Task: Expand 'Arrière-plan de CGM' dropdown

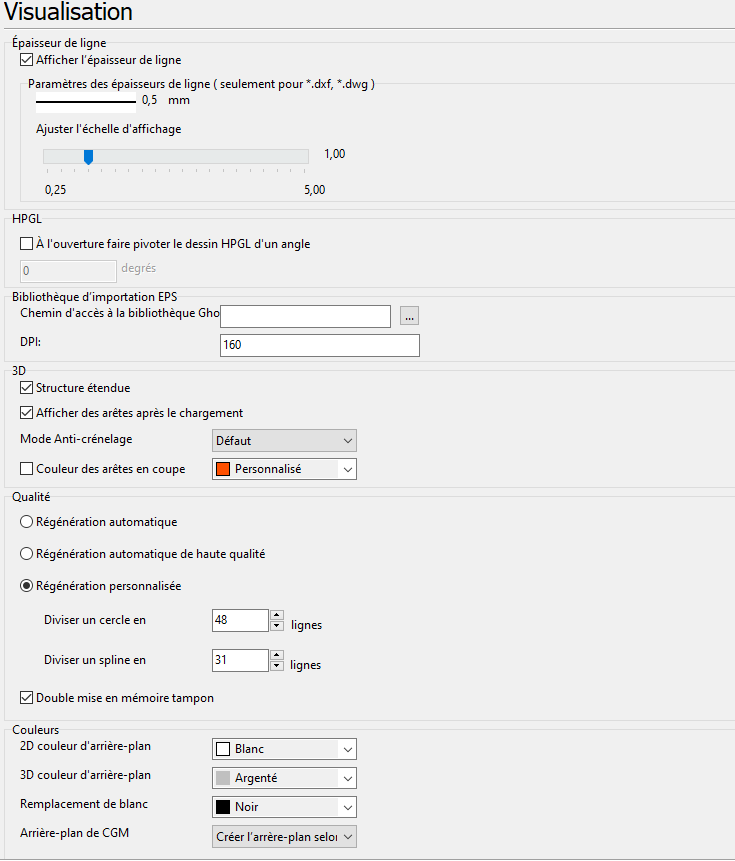Action: (284, 836)
